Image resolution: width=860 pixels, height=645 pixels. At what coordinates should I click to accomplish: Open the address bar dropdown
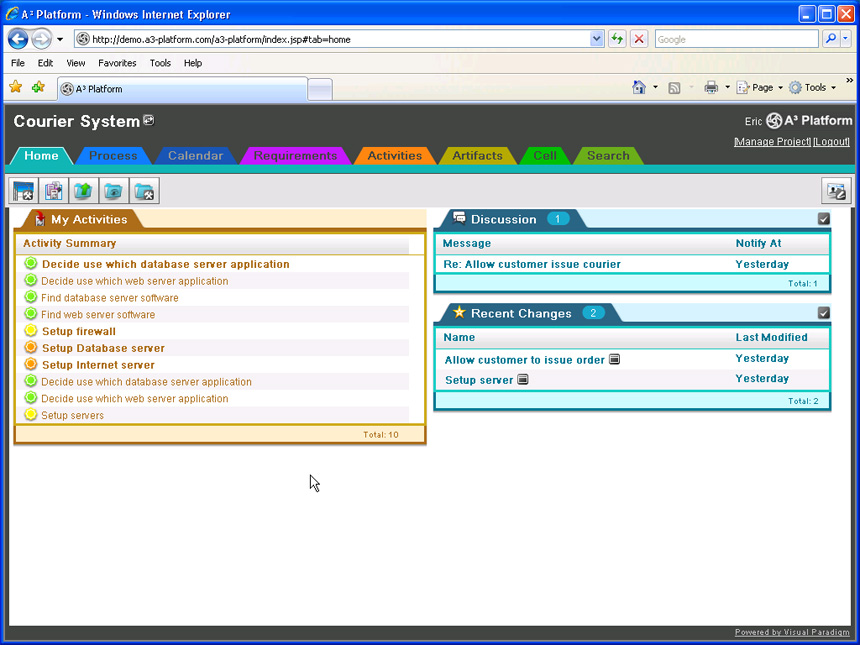coord(597,39)
